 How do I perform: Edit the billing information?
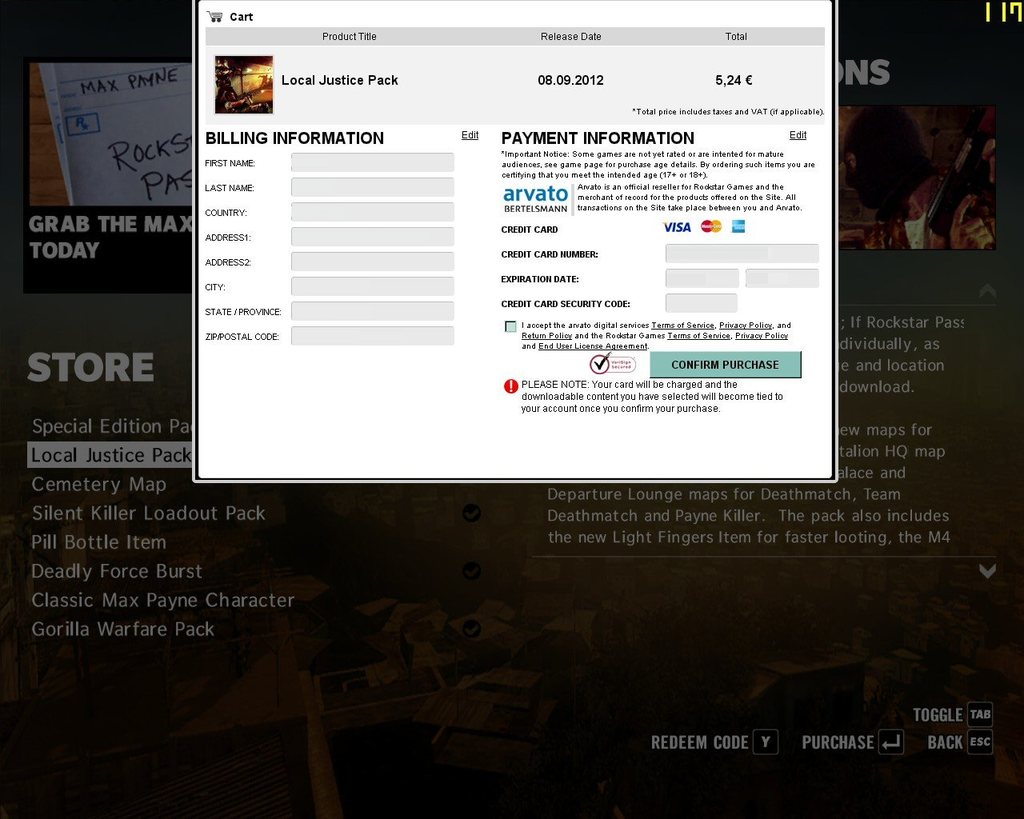(x=470, y=135)
